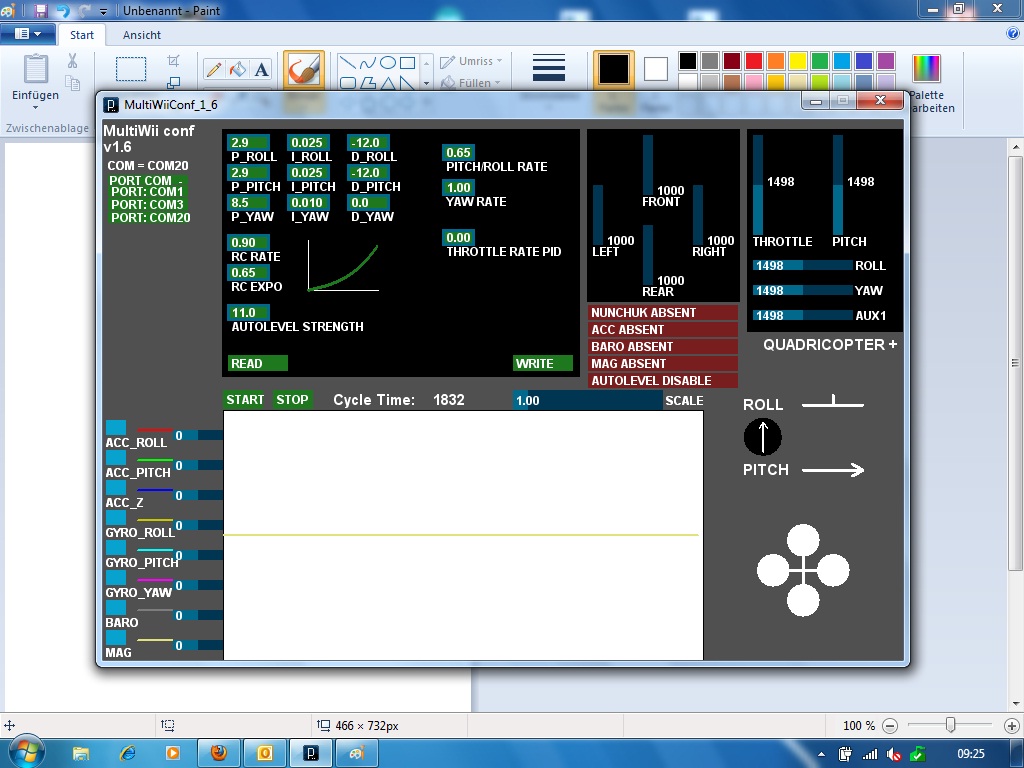Click the Brushes tool icon

303,70
